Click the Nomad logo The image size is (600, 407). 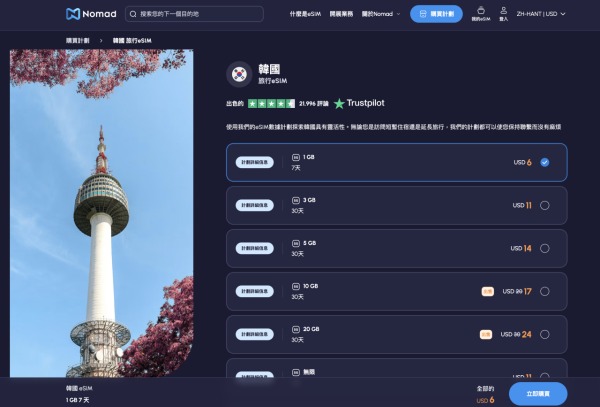tap(91, 14)
